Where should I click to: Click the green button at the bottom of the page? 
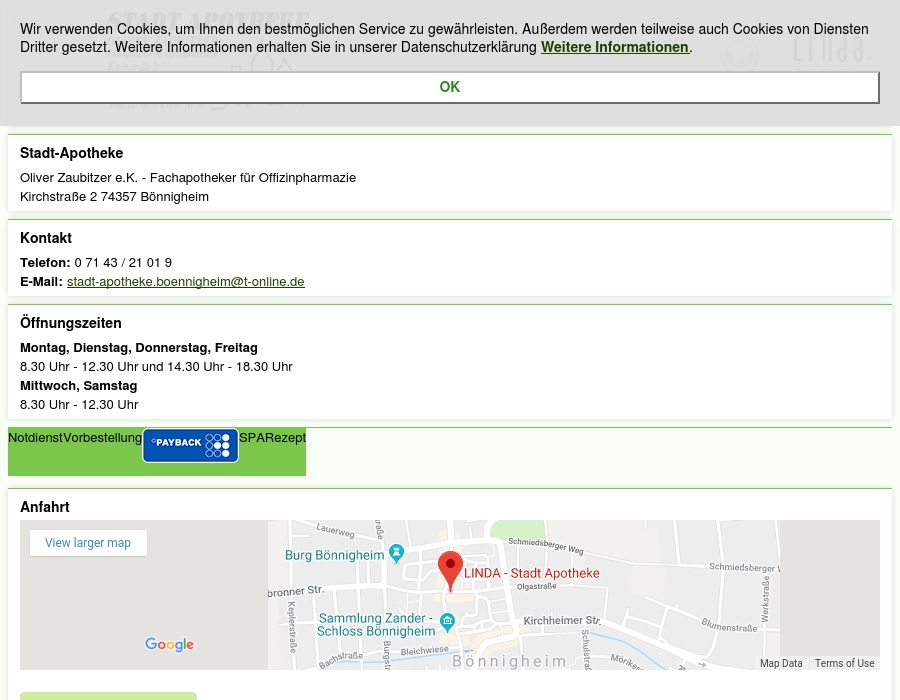108,697
